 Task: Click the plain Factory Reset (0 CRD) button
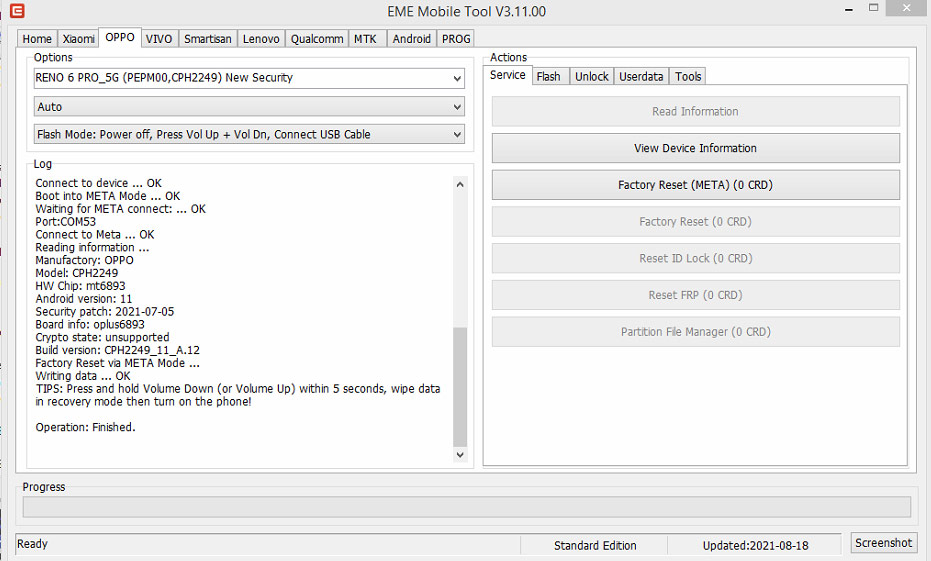coord(695,222)
